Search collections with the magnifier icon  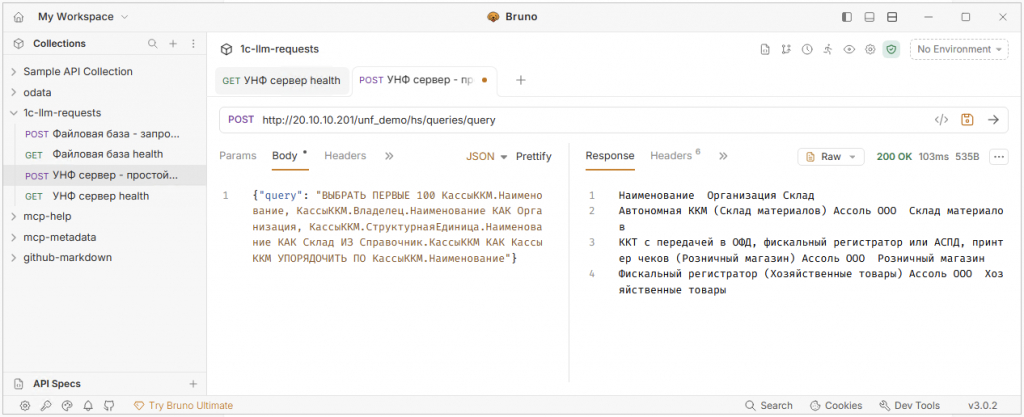tap(153, 44)
